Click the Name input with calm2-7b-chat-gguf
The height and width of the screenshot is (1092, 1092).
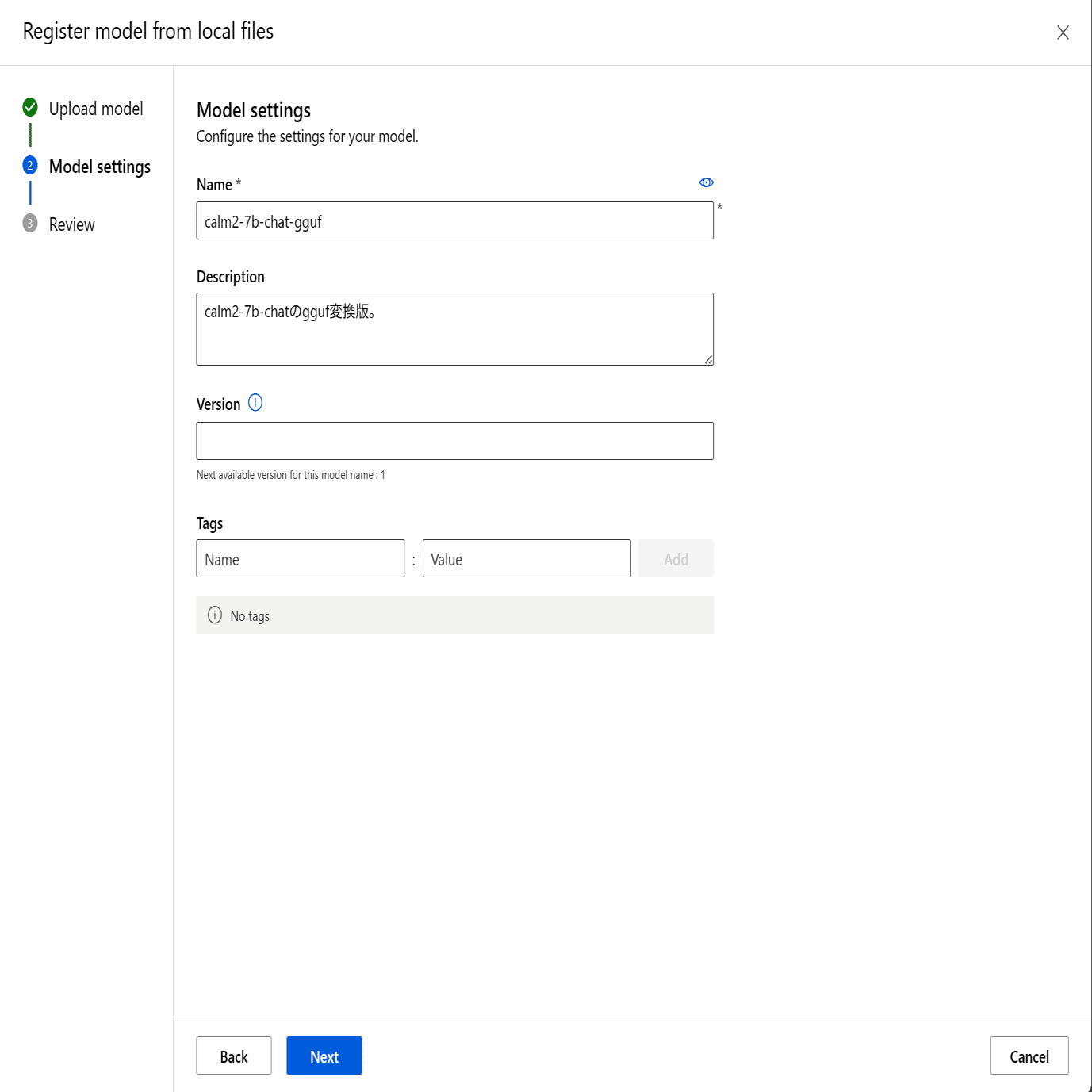[454, 220]
